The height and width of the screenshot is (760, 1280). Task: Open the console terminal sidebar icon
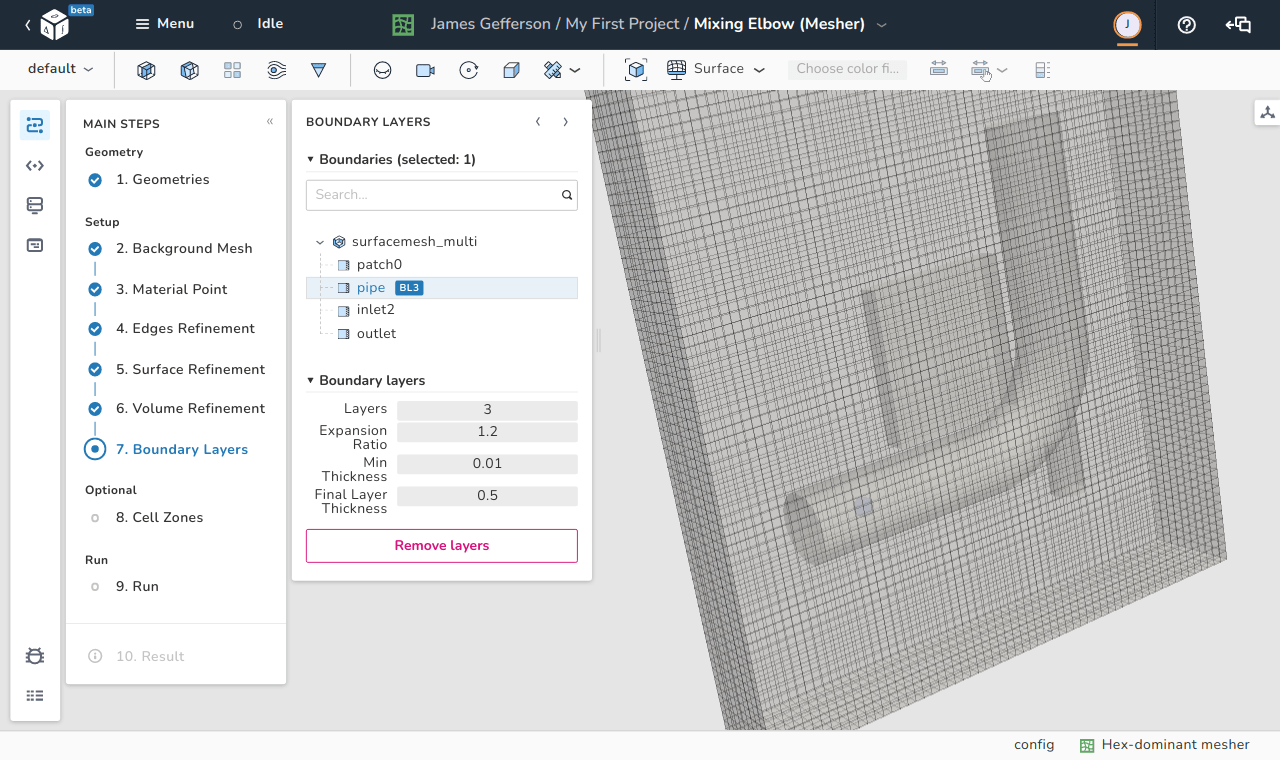pos(35,245)
